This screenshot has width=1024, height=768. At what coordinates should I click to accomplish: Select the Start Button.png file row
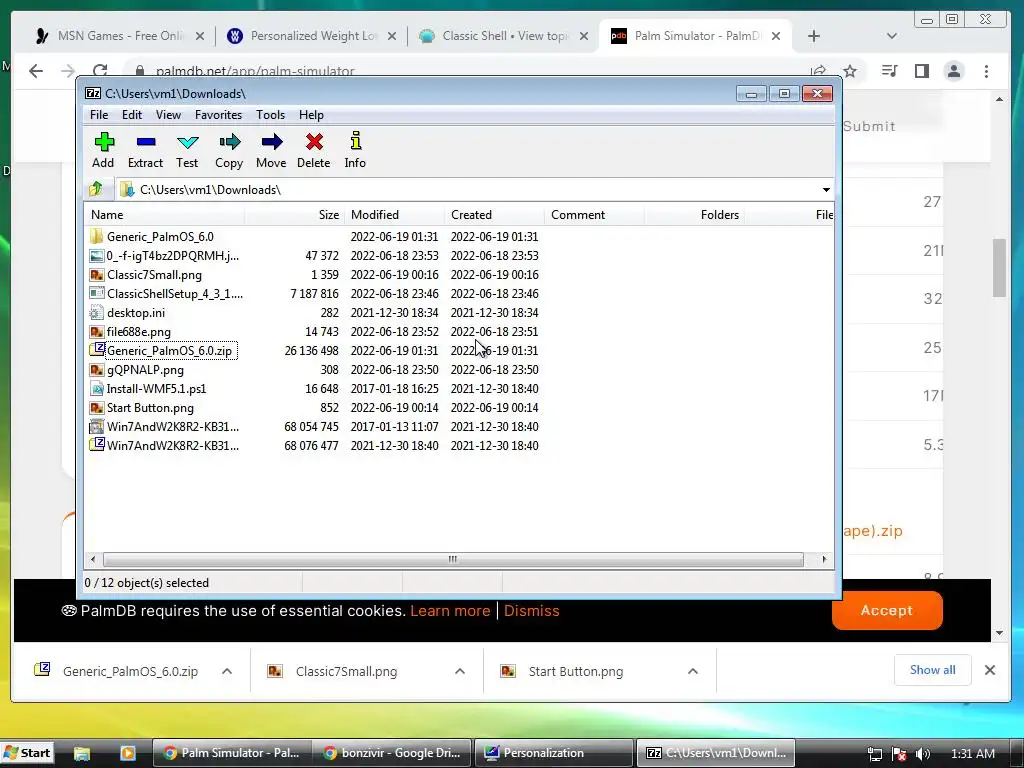click(x=313, y=408)
